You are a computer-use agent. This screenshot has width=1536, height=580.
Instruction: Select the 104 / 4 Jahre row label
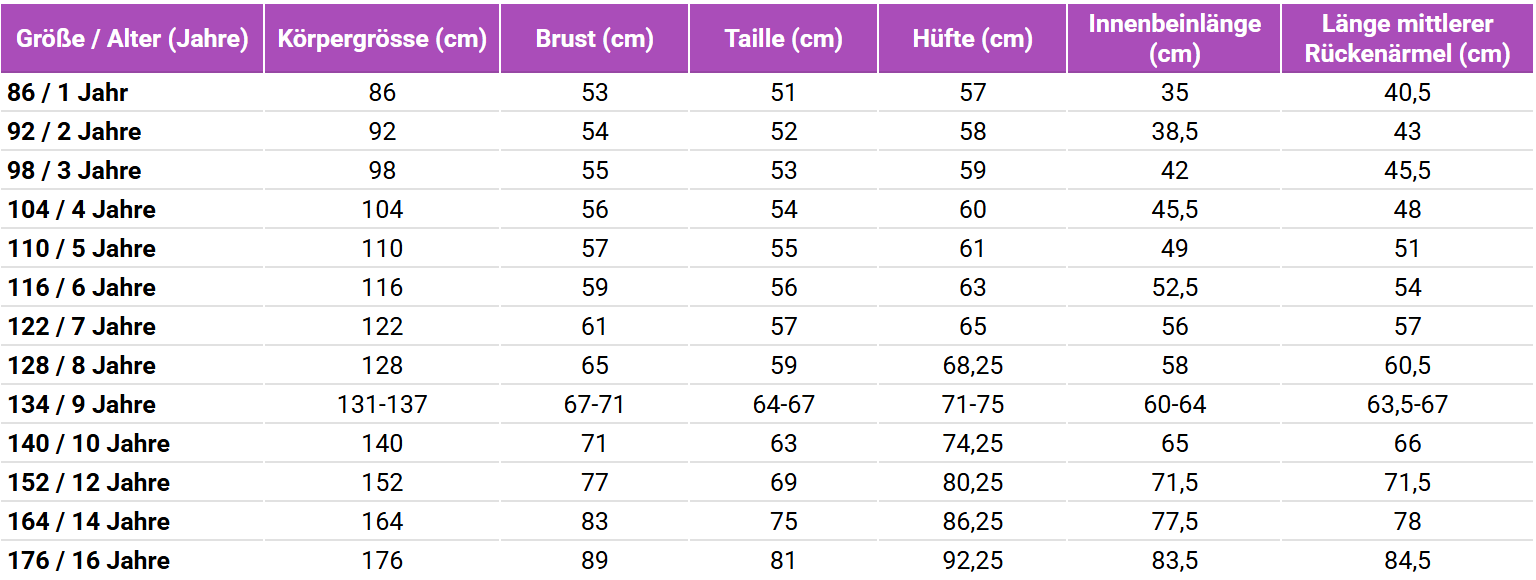[82, 210]
